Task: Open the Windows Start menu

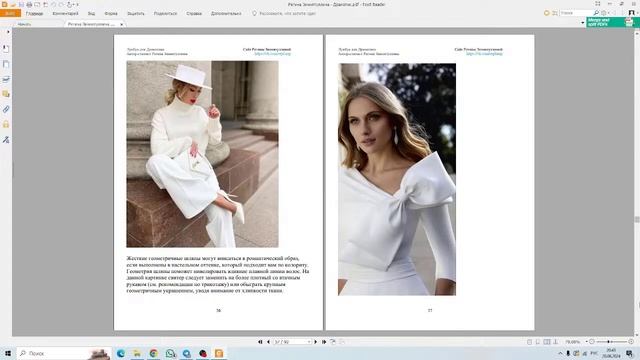Action: coord(8,353)
